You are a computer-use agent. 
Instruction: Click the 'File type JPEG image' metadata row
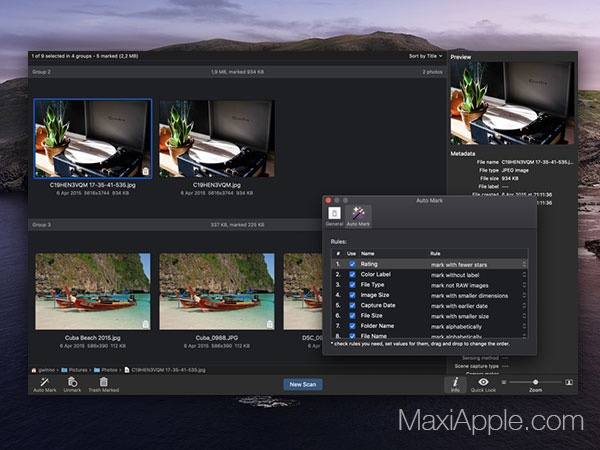pyautogui.click(x=504, y=170)
